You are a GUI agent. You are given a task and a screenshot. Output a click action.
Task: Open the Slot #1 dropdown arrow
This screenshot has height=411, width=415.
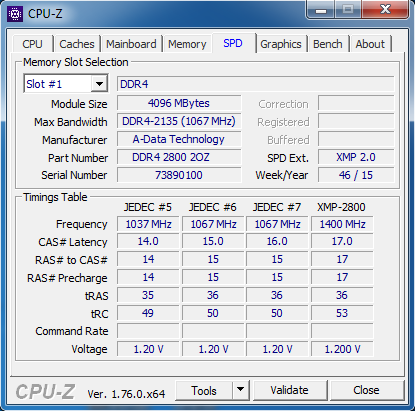click(99, 84)
